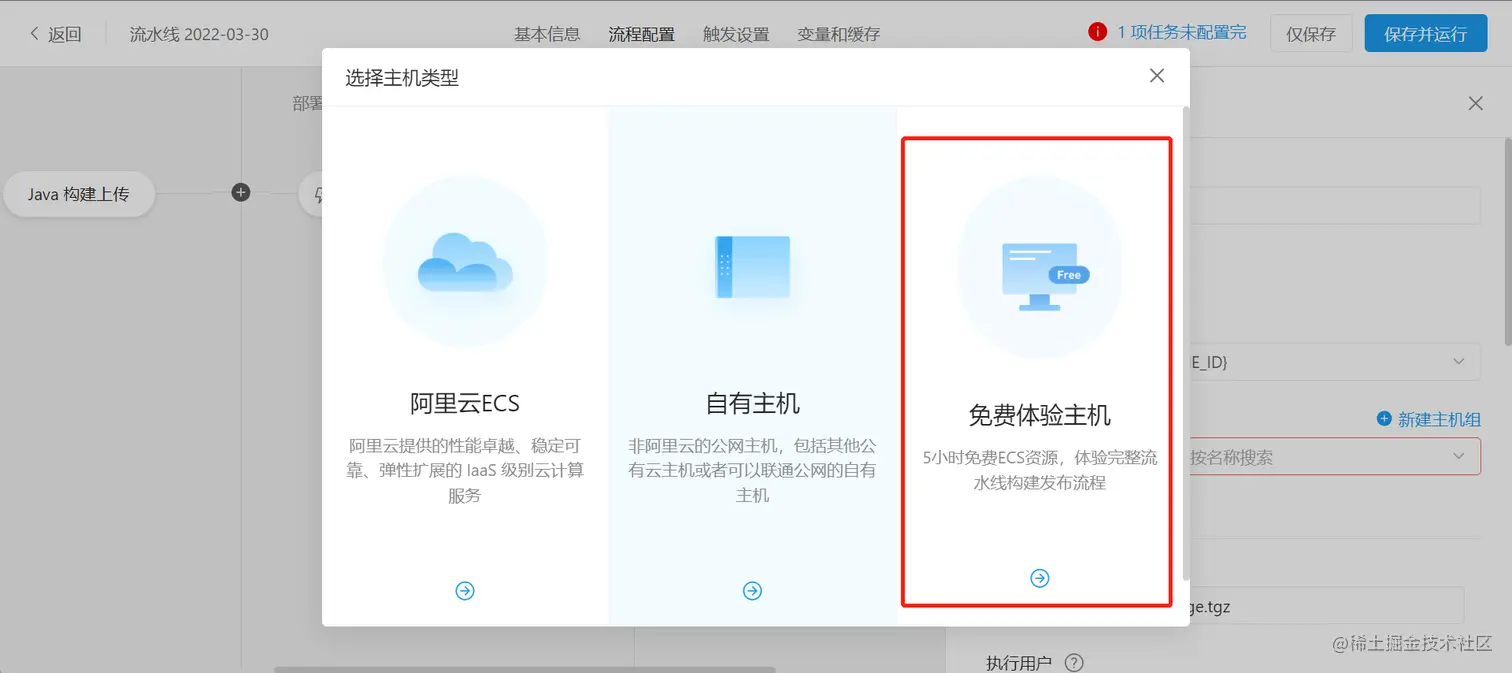Viewport: 1512px width, 673px height.
Task: Switch to the 流程配置 tab
Action: 641,34
